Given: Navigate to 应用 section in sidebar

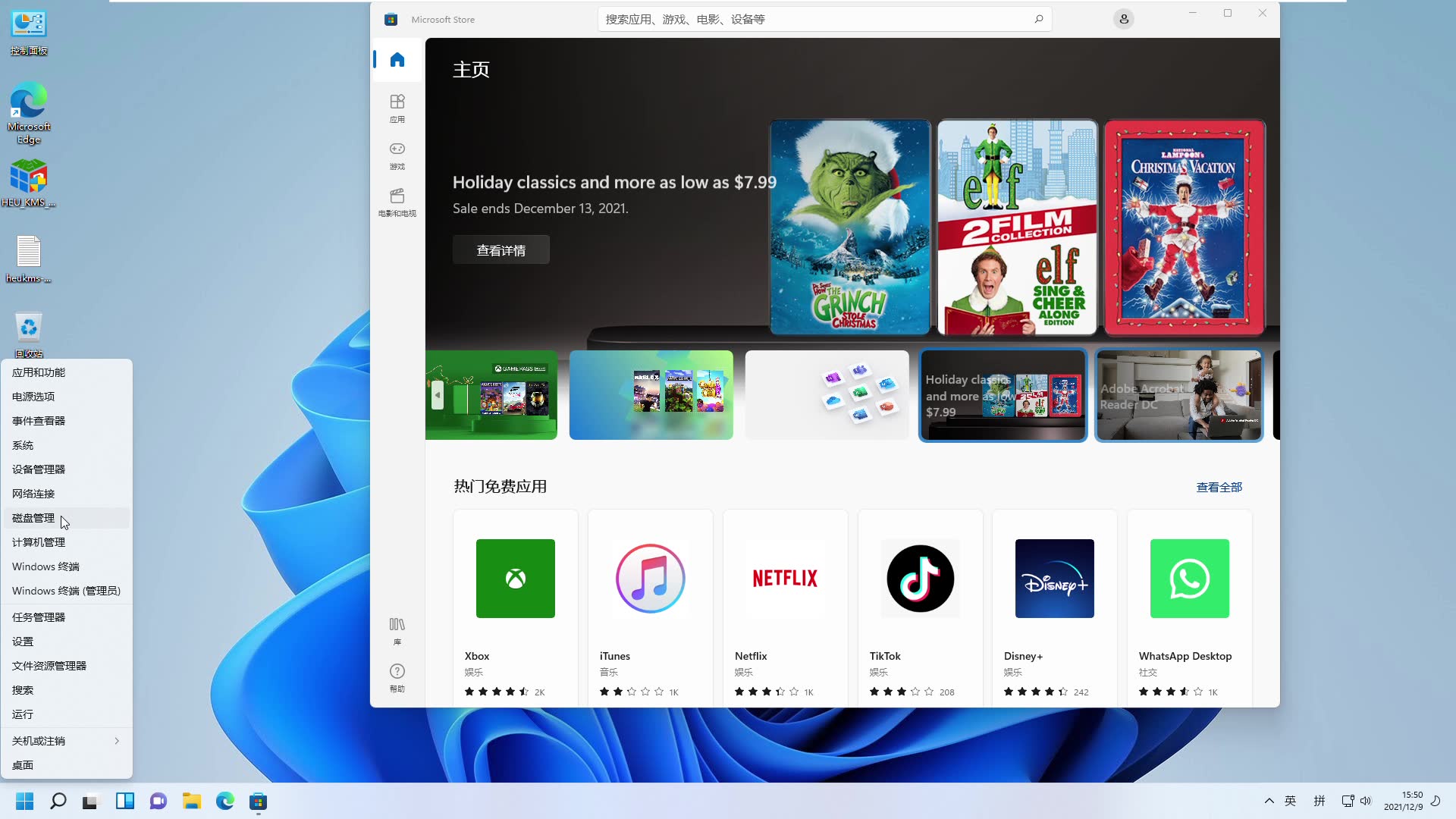Looking at the screenshot, I should (x=398, y=108).
